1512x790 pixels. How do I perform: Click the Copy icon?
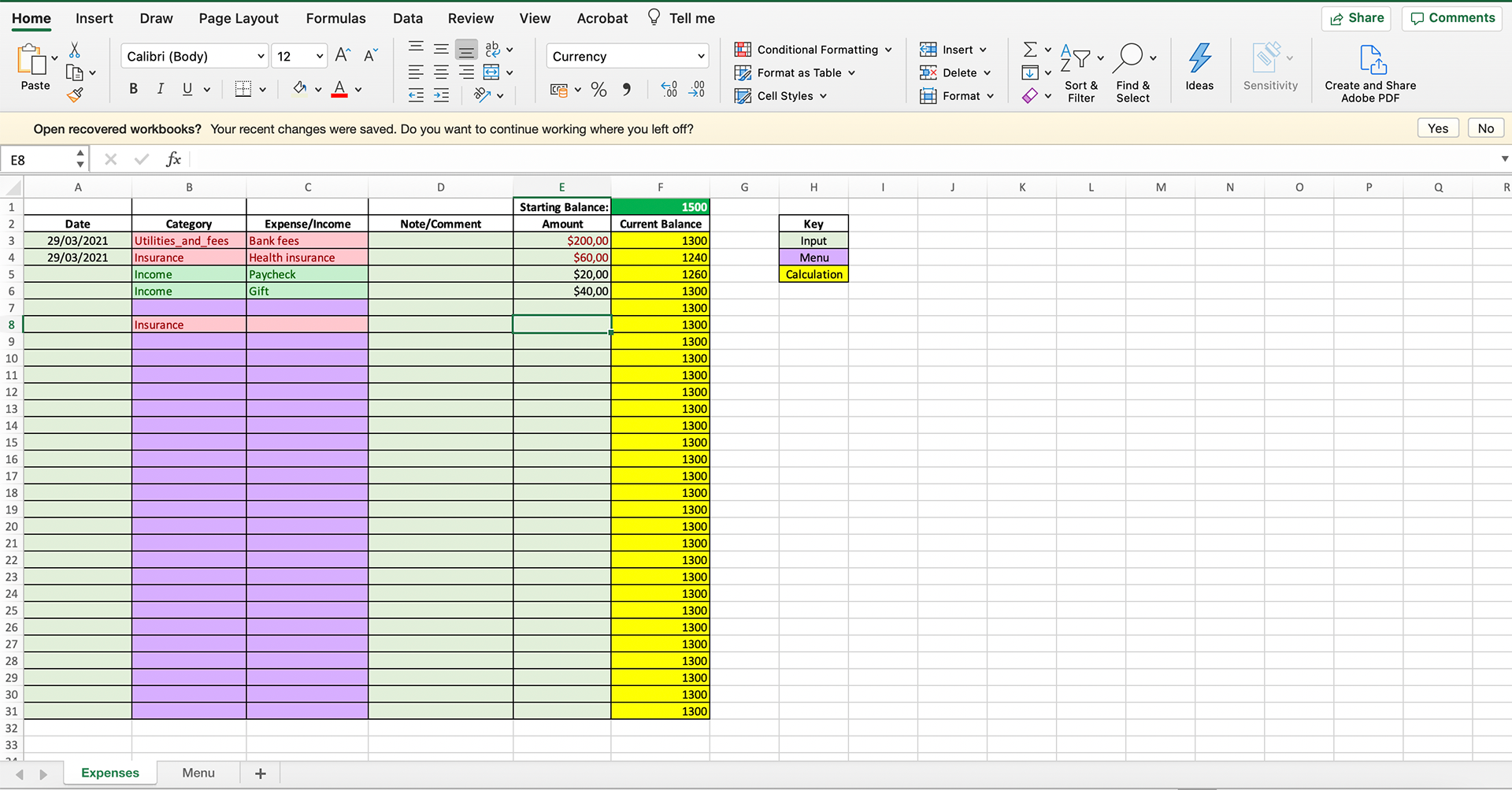pyautogui.click(x=75, y=73)
